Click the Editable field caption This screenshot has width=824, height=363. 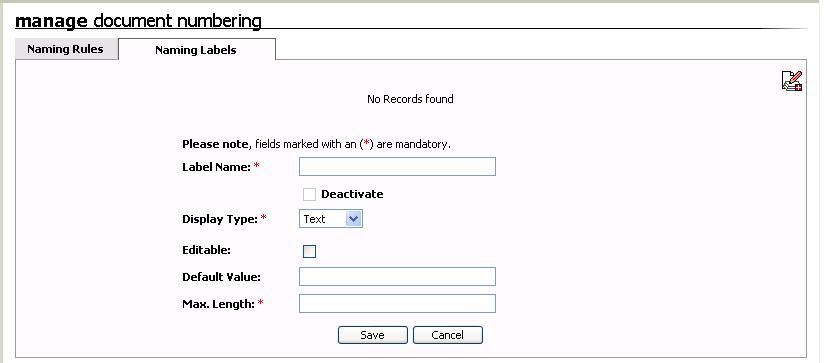click(x=207, y=250)
